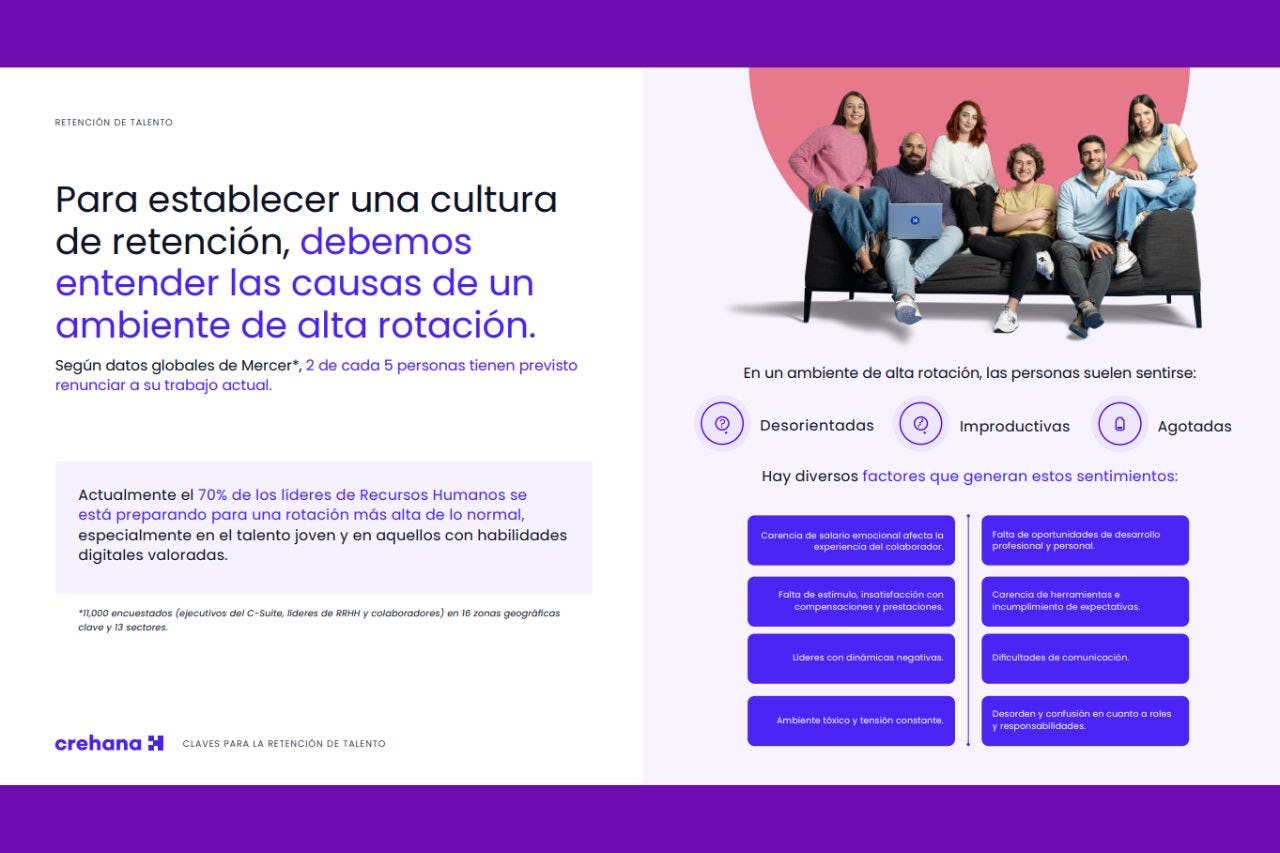Click the 'RETENCIÓN DE TALENTO' header label
Screen dimensions: 1280x853
(114, 123)
